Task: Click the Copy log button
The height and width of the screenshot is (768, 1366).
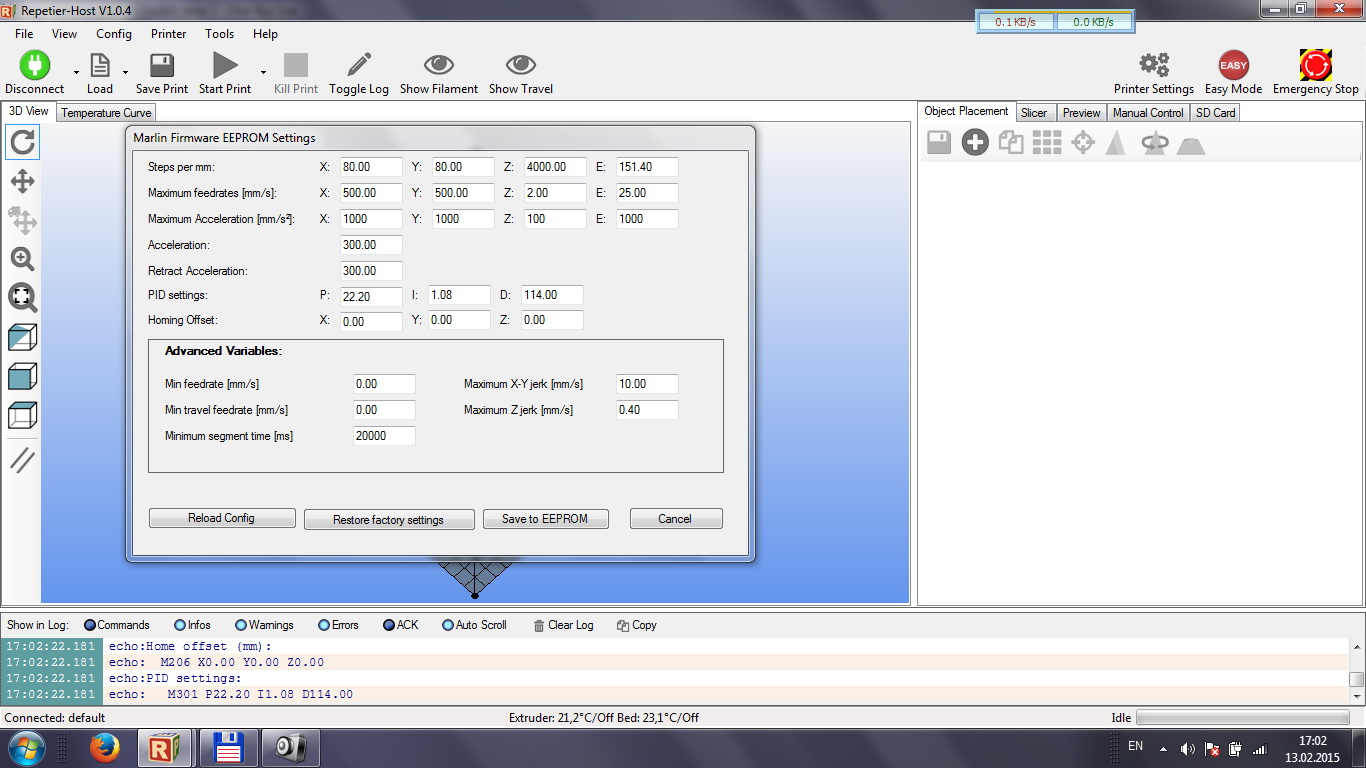Action: (x=636, y=625)
